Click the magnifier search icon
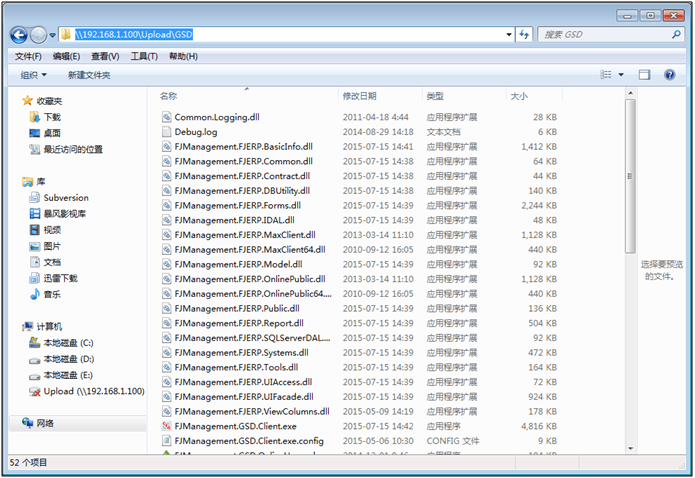Image resolution: width=695 pixels, height=478 pixels. [x=676, y=34]
